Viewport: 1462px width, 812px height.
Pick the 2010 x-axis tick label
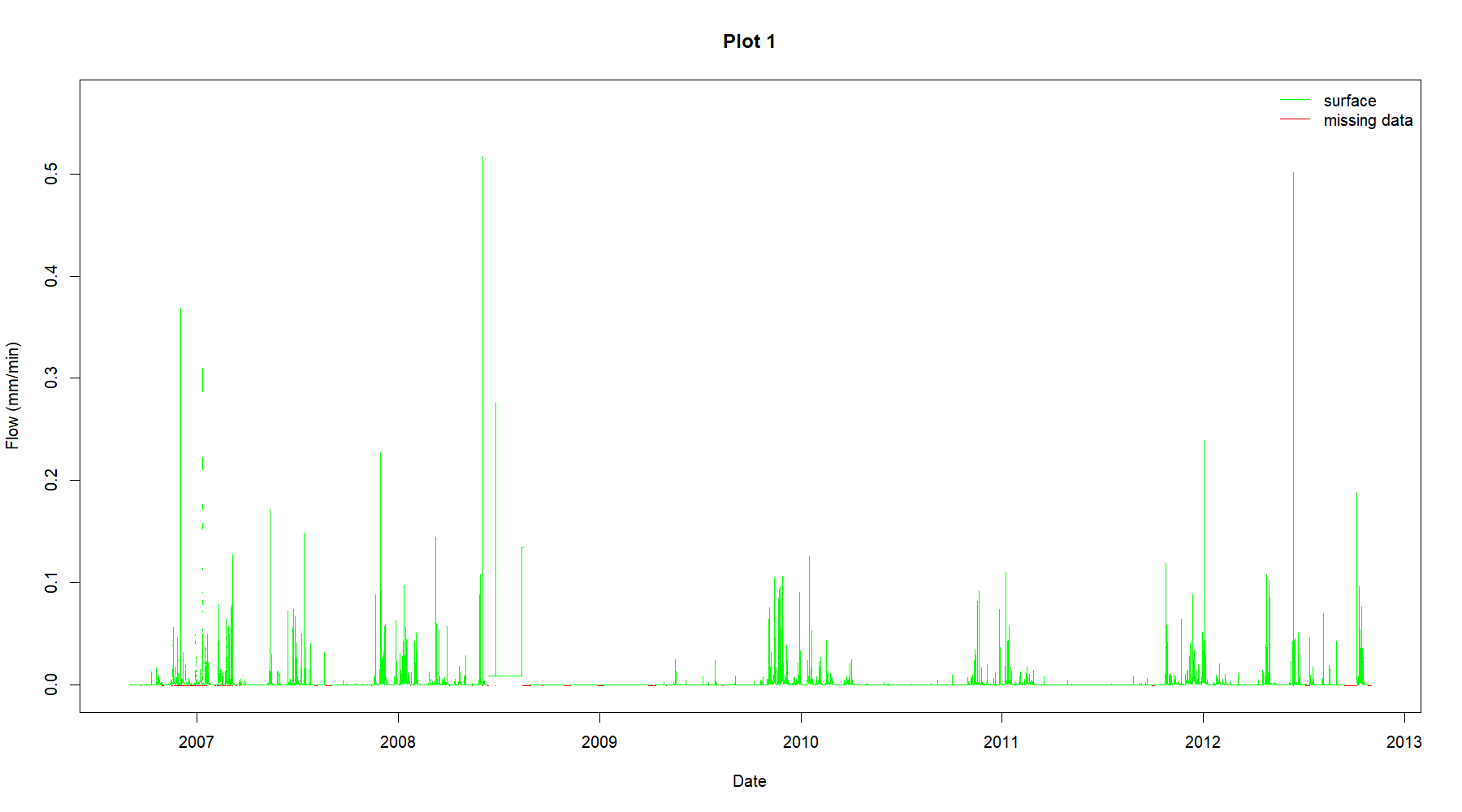801,741
